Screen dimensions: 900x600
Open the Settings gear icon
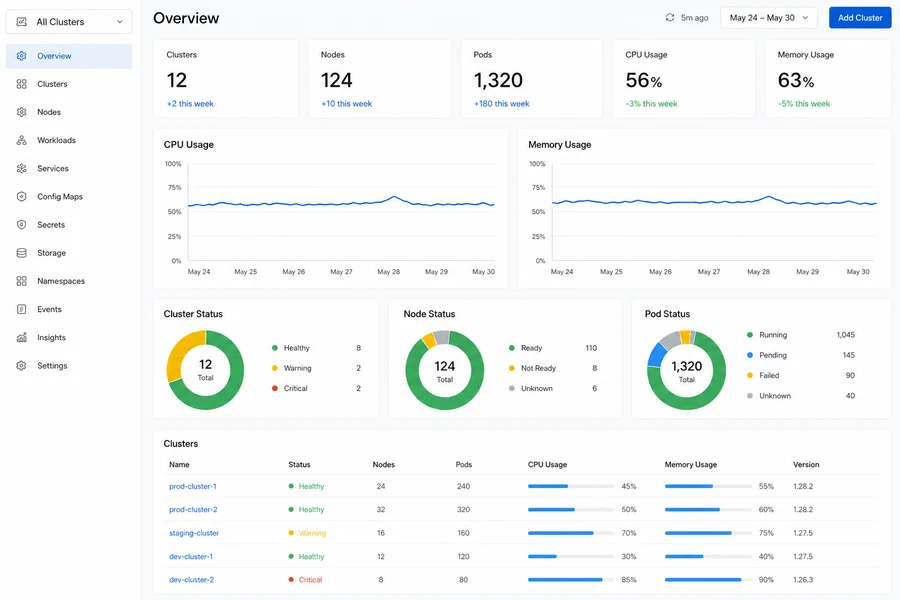click(21, 366)
